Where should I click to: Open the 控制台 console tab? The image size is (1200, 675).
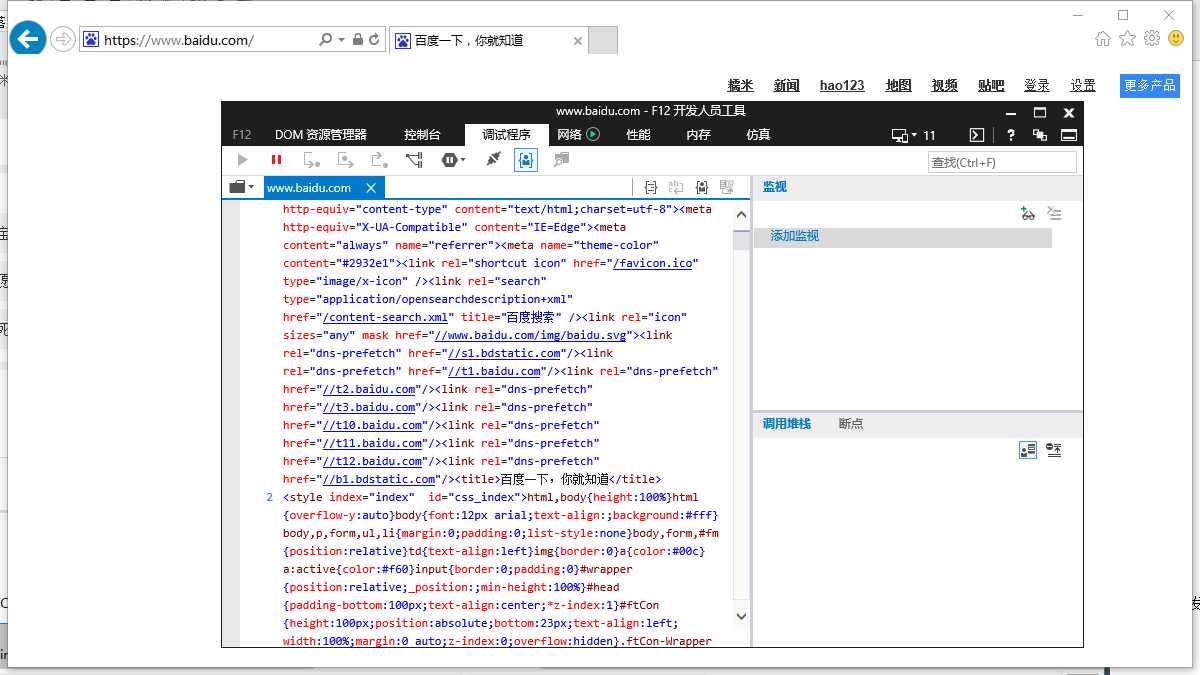pos(422,135)
